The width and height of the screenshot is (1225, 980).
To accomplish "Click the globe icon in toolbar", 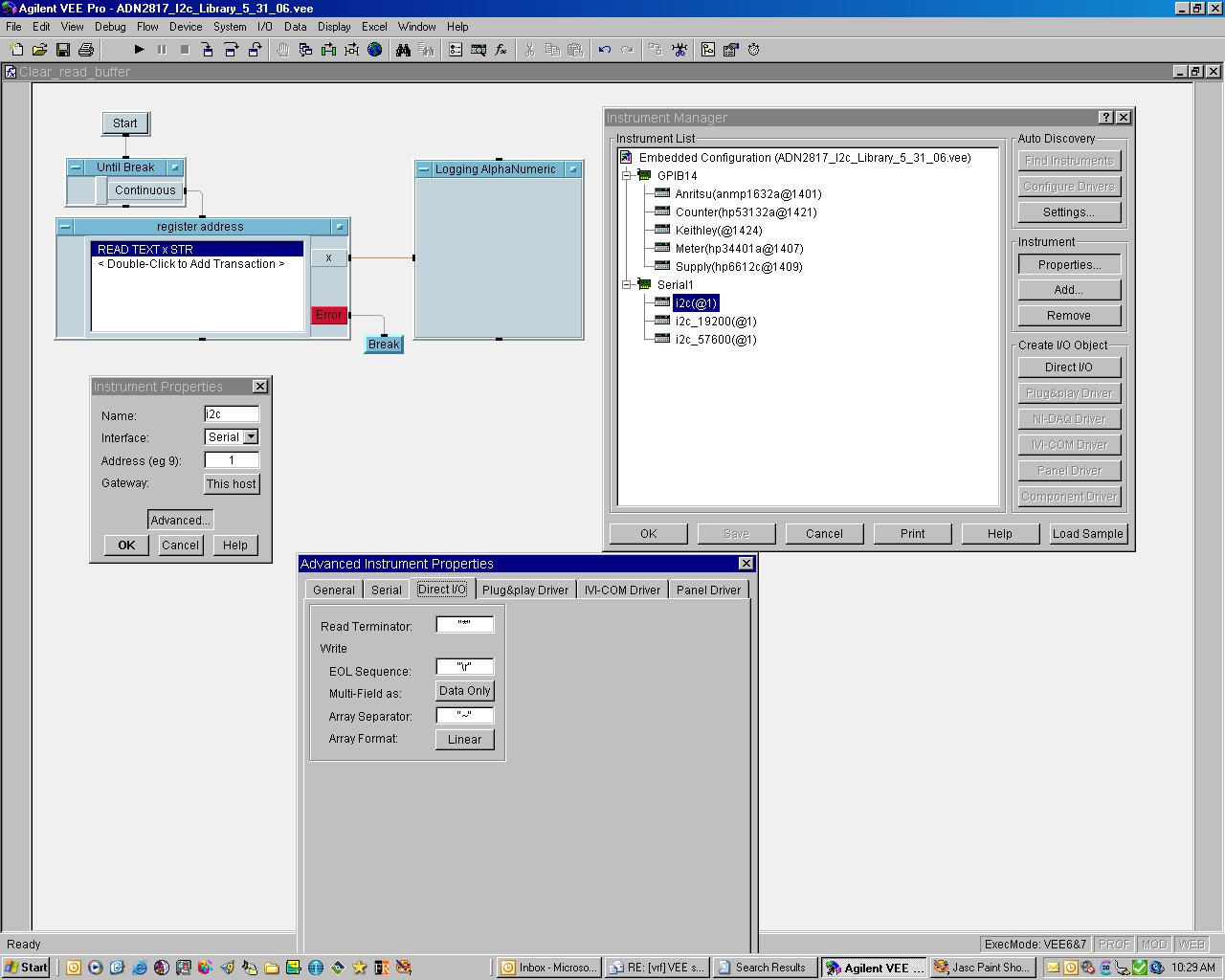I will pyautogui.click(x=375, y=50).
